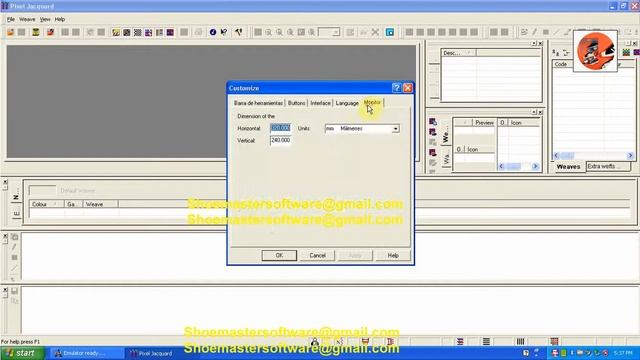Click the Vertical dimension input field
Viewport: 640px width, 360px height.
[x=280, y=140]
